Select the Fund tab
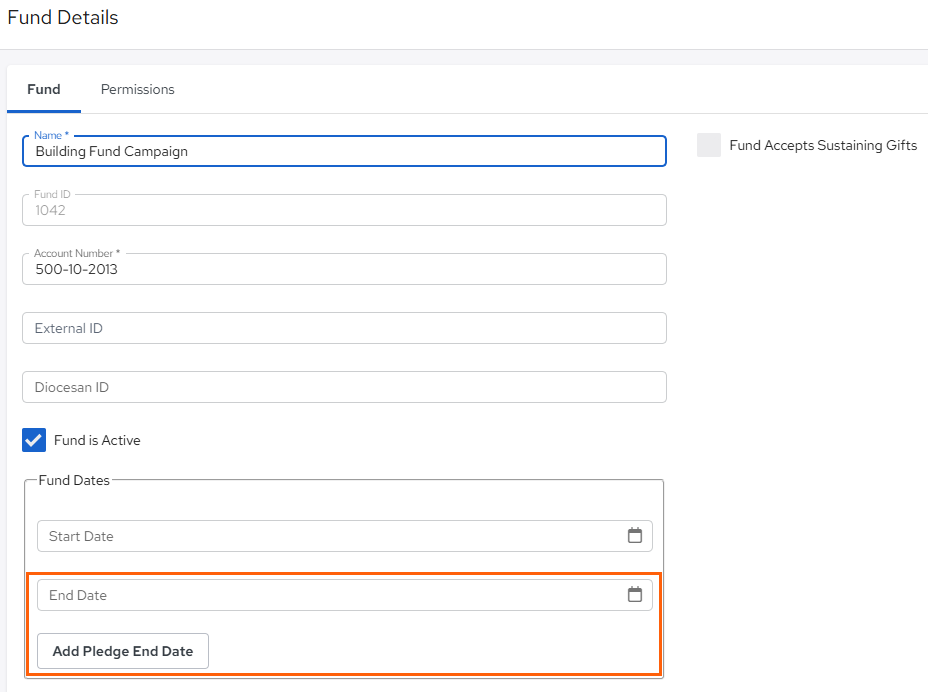Viewport: 928px width, 692px height. pyautogui.click(x=44, y=89)
